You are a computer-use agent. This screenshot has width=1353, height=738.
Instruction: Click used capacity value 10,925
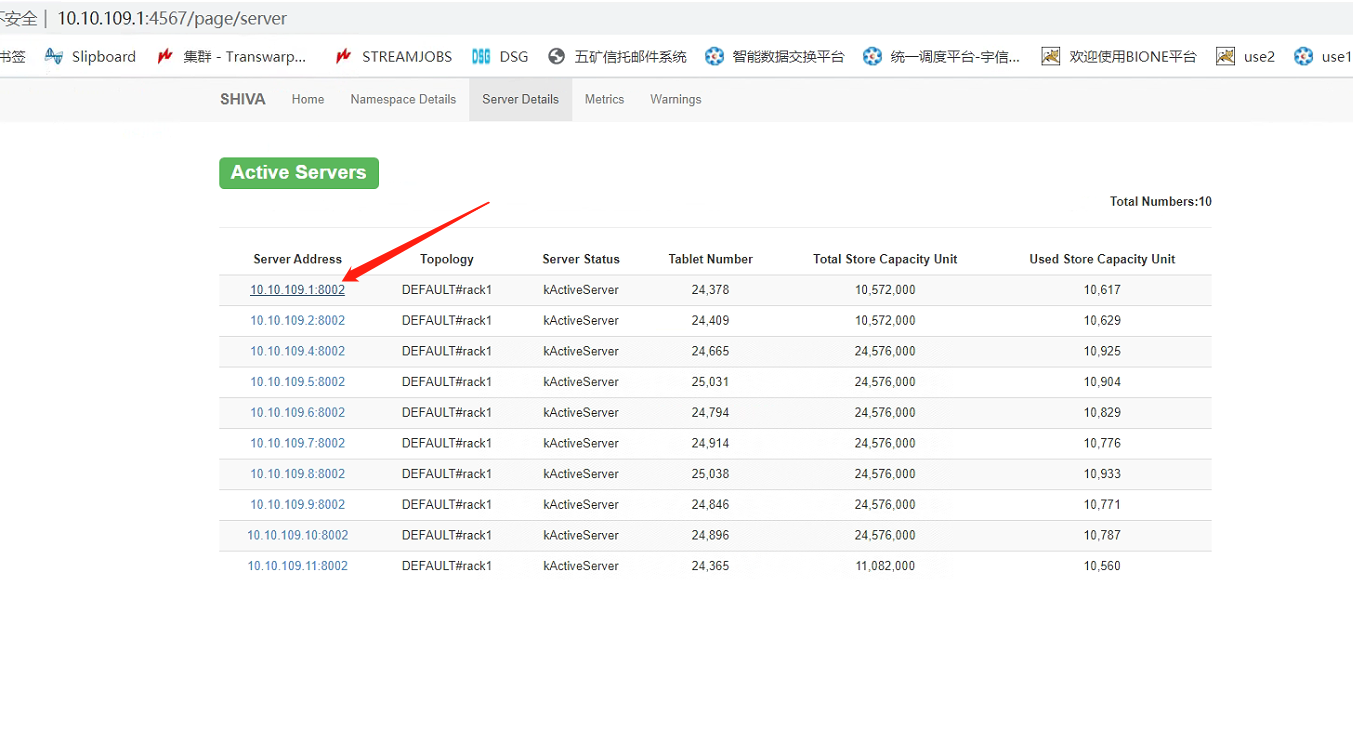1102,351
